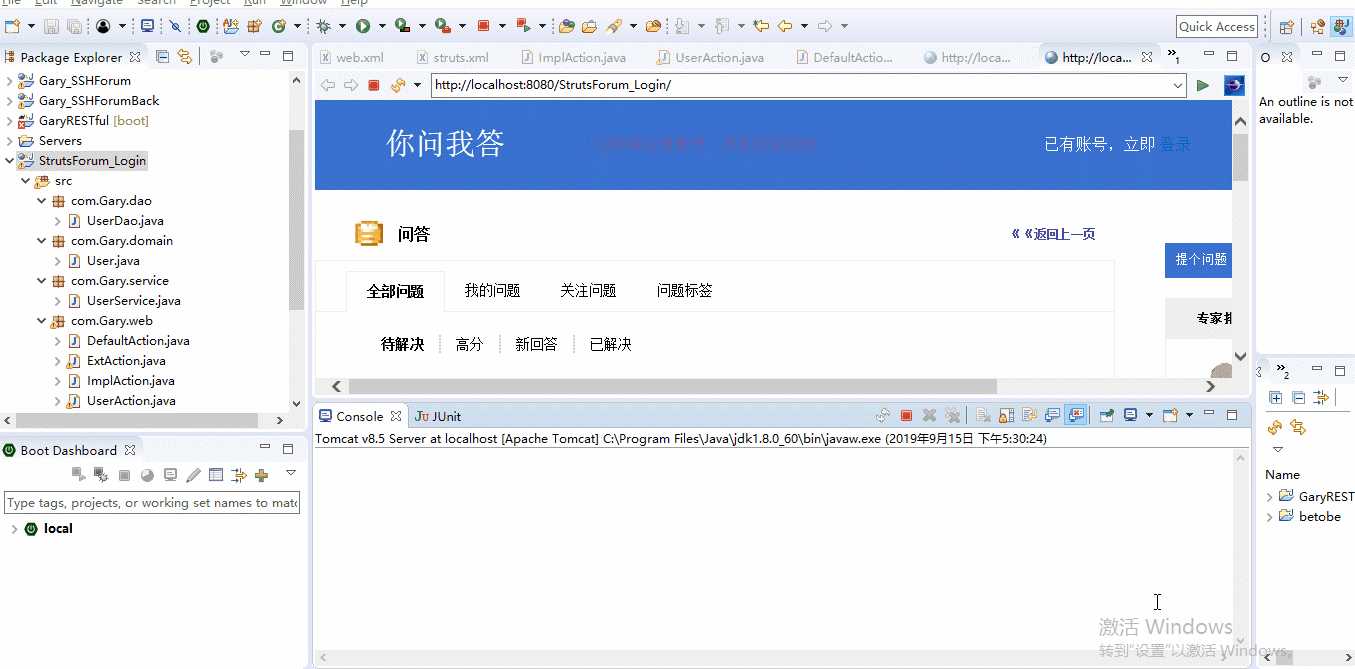This screenshot has width=1355, height=669.
Task: Open the UserAction.java editor tab
Action: (711, 57)
